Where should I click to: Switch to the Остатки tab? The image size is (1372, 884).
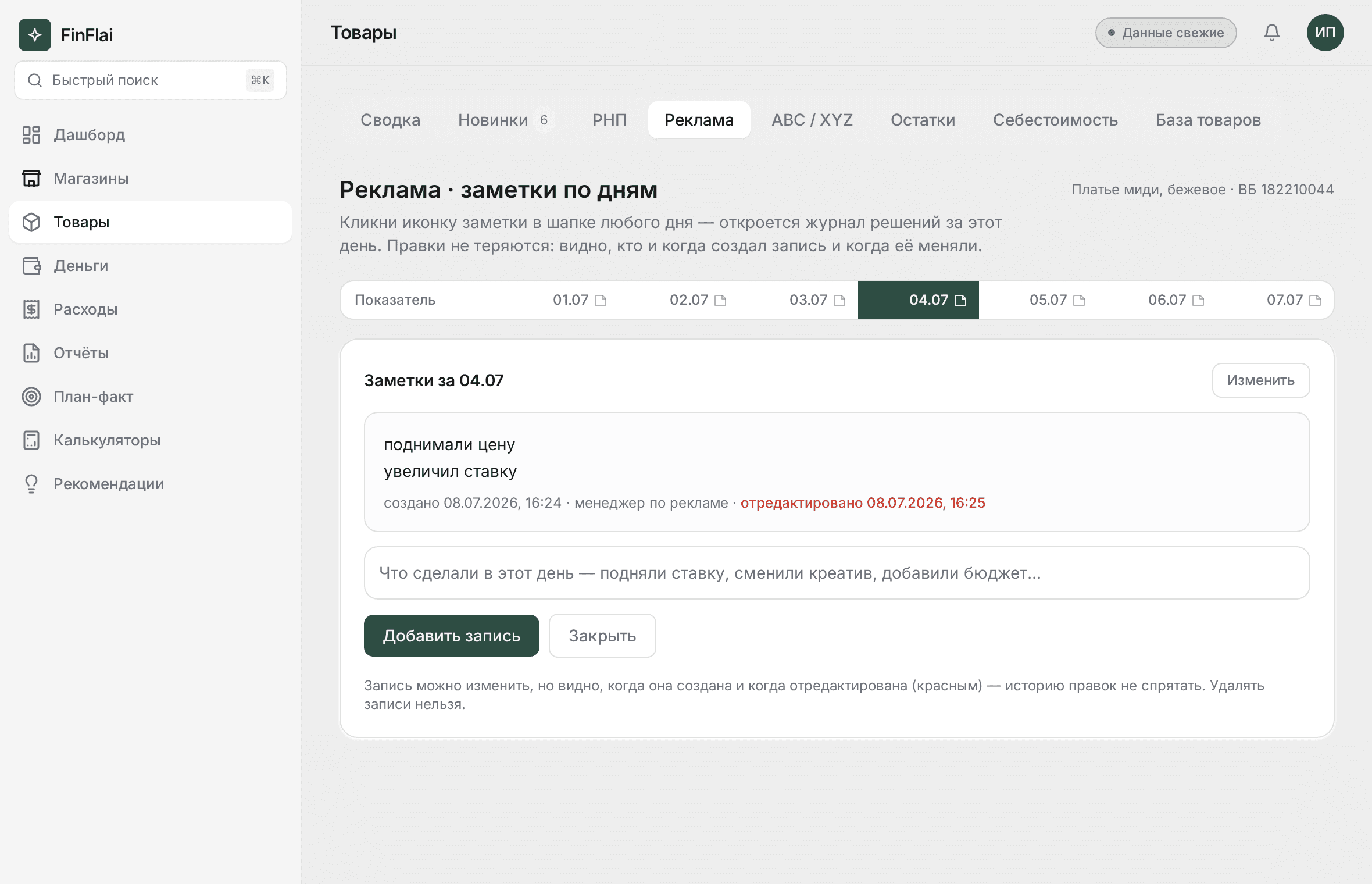click(923, 120)
